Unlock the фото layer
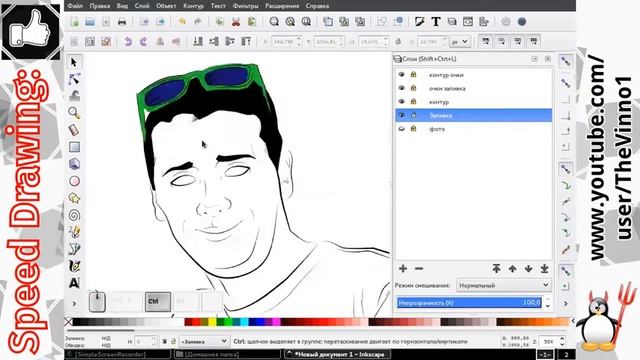The width and height of the screenshot is (640, 360). coord(413,129)
